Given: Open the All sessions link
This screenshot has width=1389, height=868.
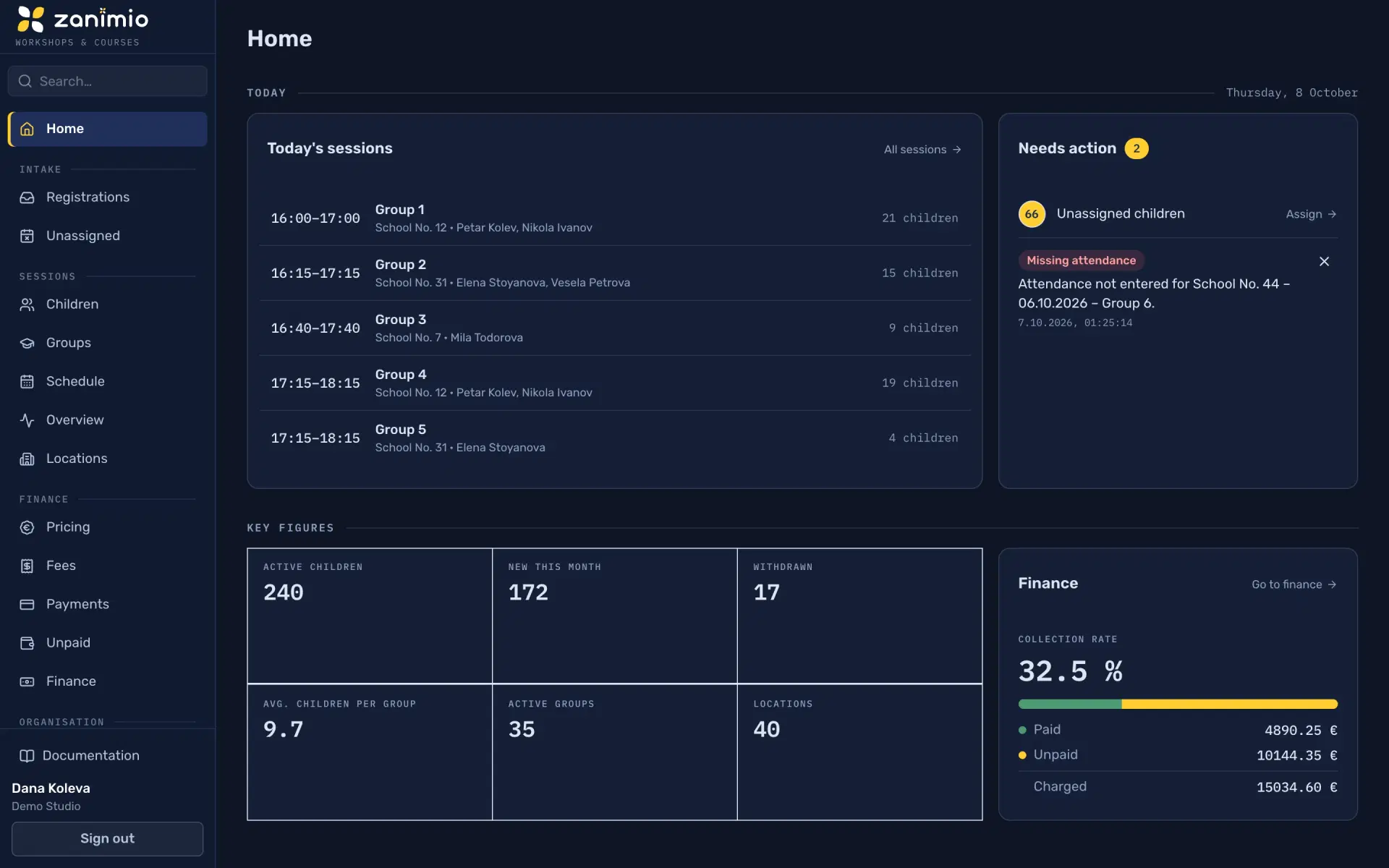Looking at the screenshot, I should pyautogui.click(x=922, y=150).
